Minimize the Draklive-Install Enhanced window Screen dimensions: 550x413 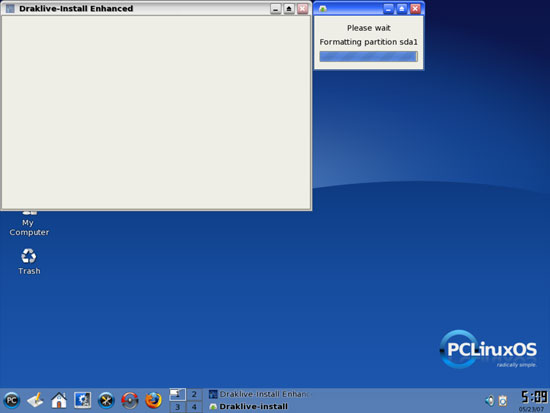click(x=276, y=9)
